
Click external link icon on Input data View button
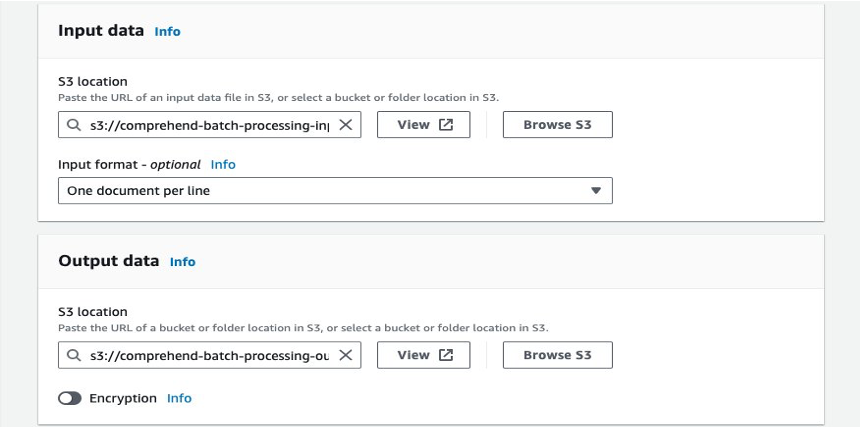coord(446,125)
